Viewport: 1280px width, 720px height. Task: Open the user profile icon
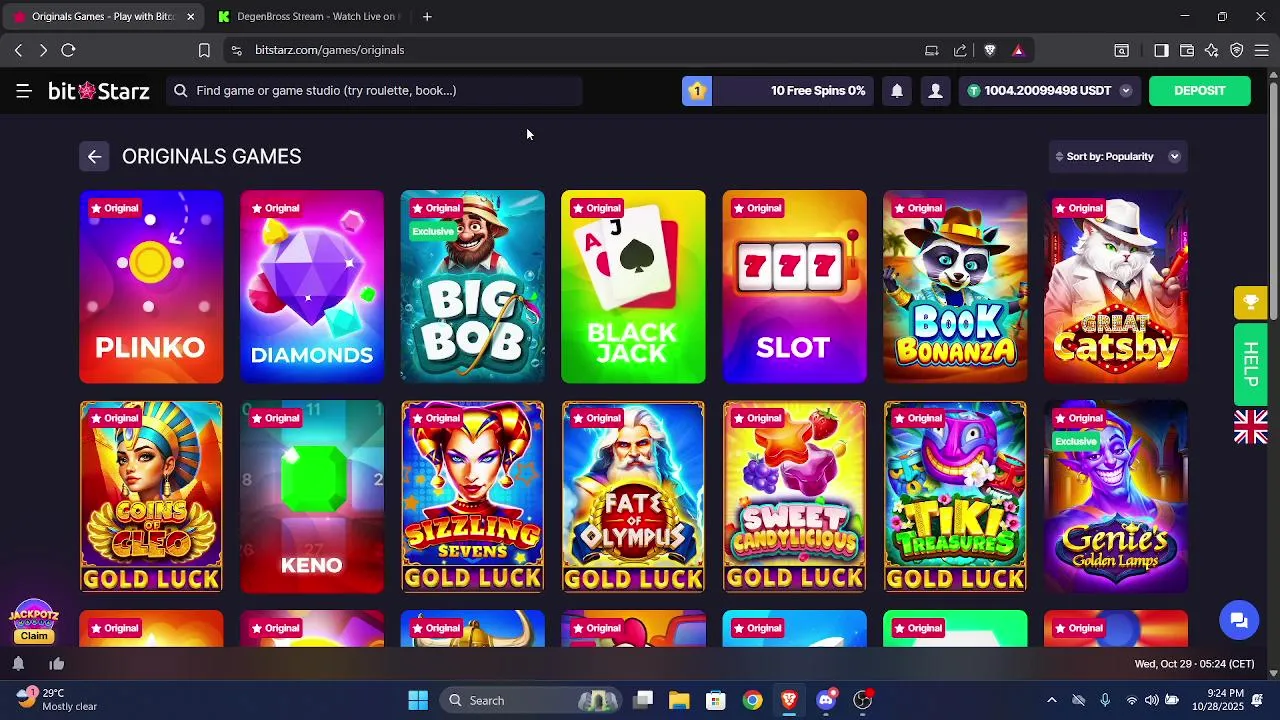pyautogui.click(x=935, y=91)
